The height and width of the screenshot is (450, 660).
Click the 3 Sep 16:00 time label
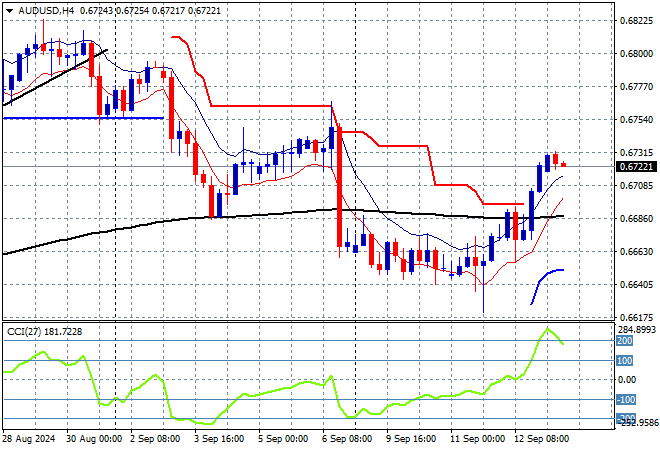[x=218, y=439]
